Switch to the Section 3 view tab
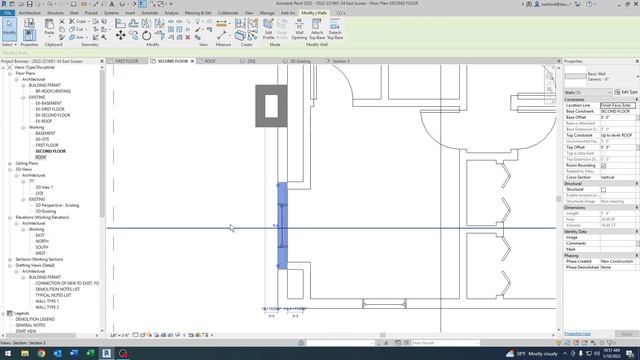Screen dimensions: 640x360 [x=341, y=61]
